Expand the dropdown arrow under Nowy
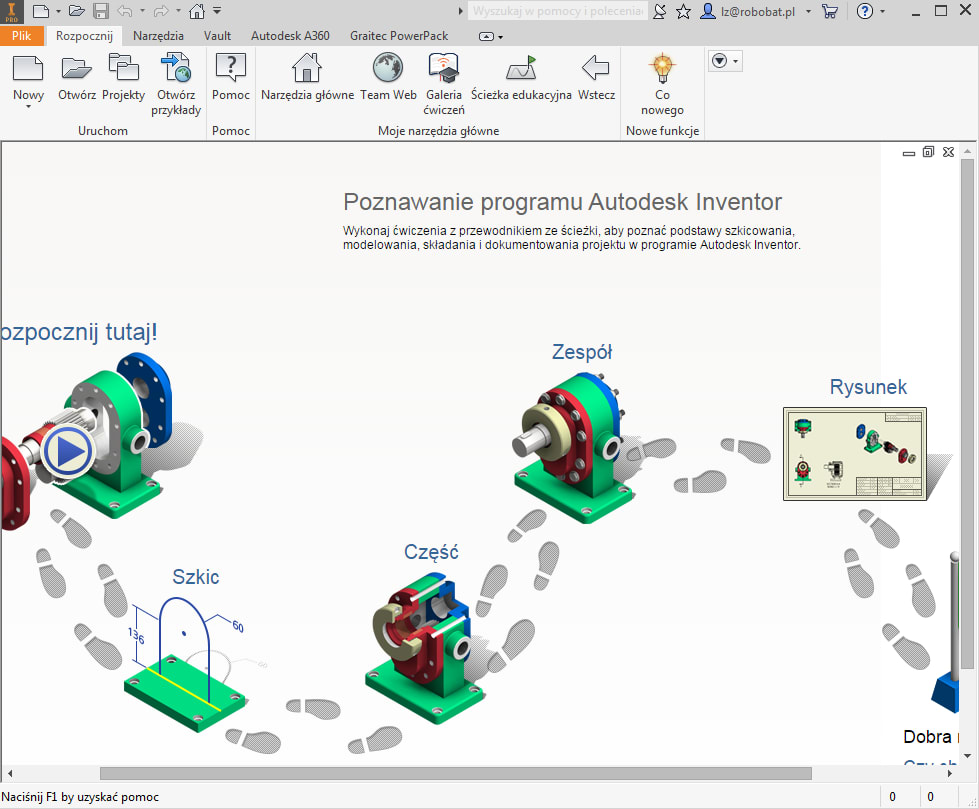979x809 pixels. pos(28,107)
